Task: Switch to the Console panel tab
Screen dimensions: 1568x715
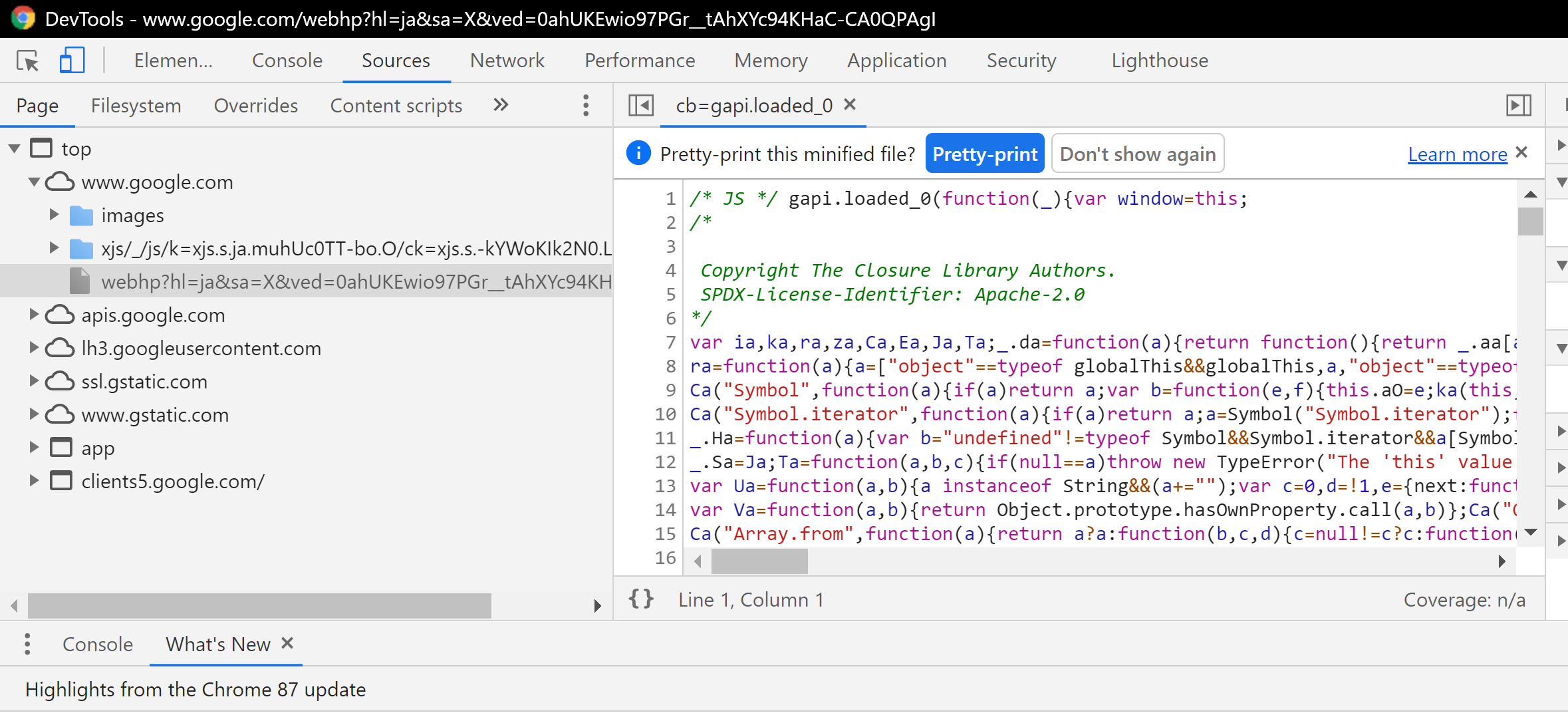Action: (x=287, y=61)
